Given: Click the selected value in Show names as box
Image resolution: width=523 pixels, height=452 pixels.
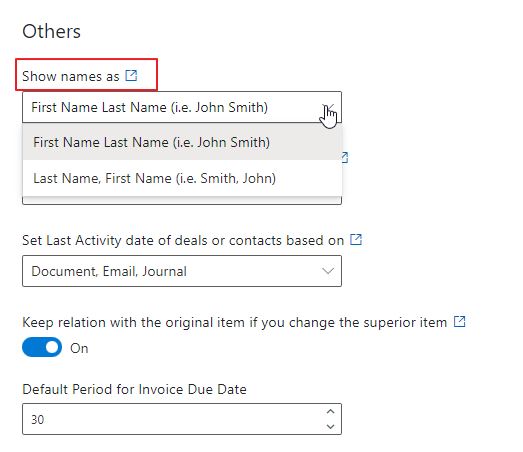Looking at the screenshot, I should 149,107.
